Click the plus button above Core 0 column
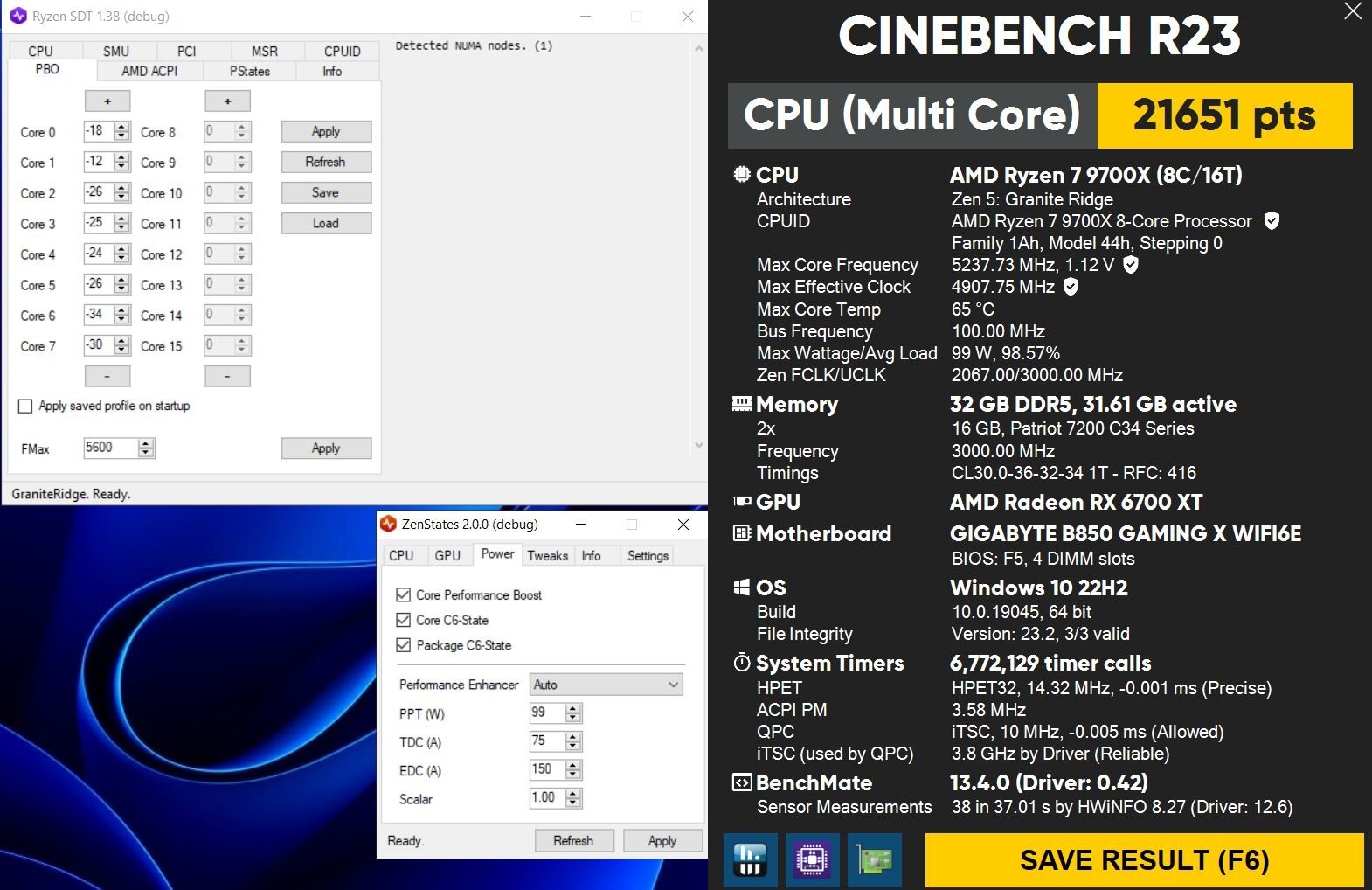Screen dimensions: 1372x890 (107, 101)
